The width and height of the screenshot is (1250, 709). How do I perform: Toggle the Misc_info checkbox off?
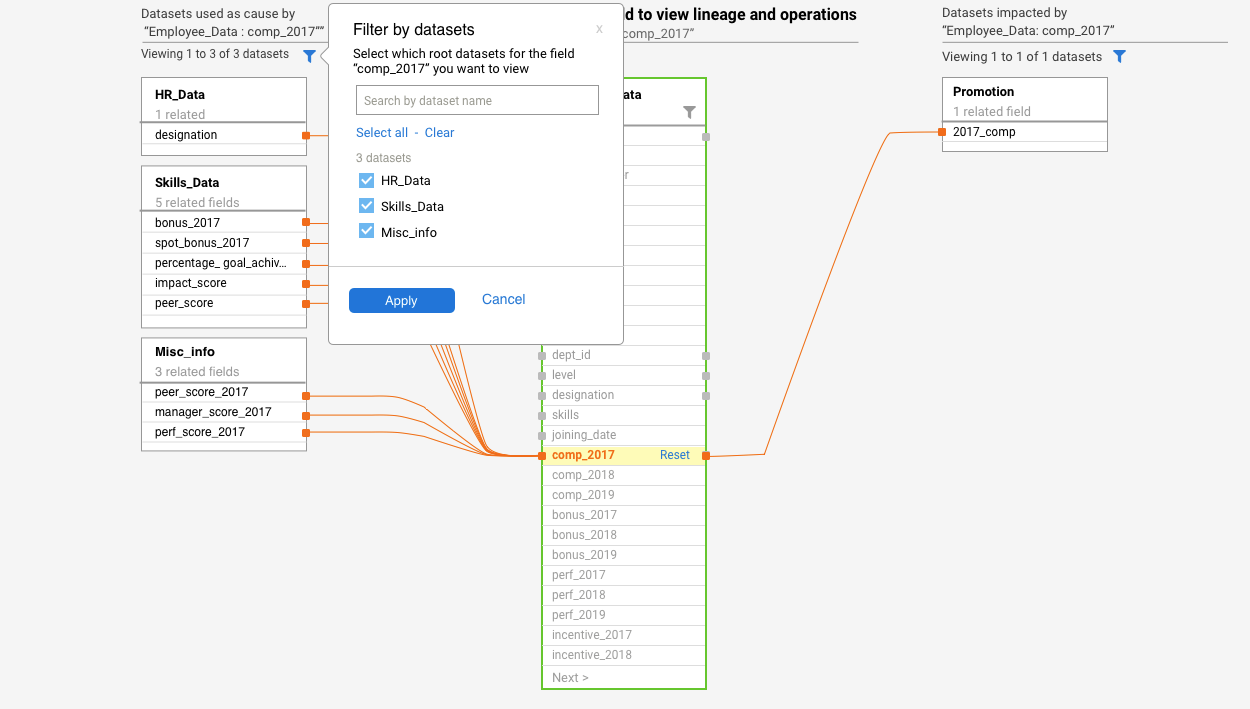click(366, 231)
